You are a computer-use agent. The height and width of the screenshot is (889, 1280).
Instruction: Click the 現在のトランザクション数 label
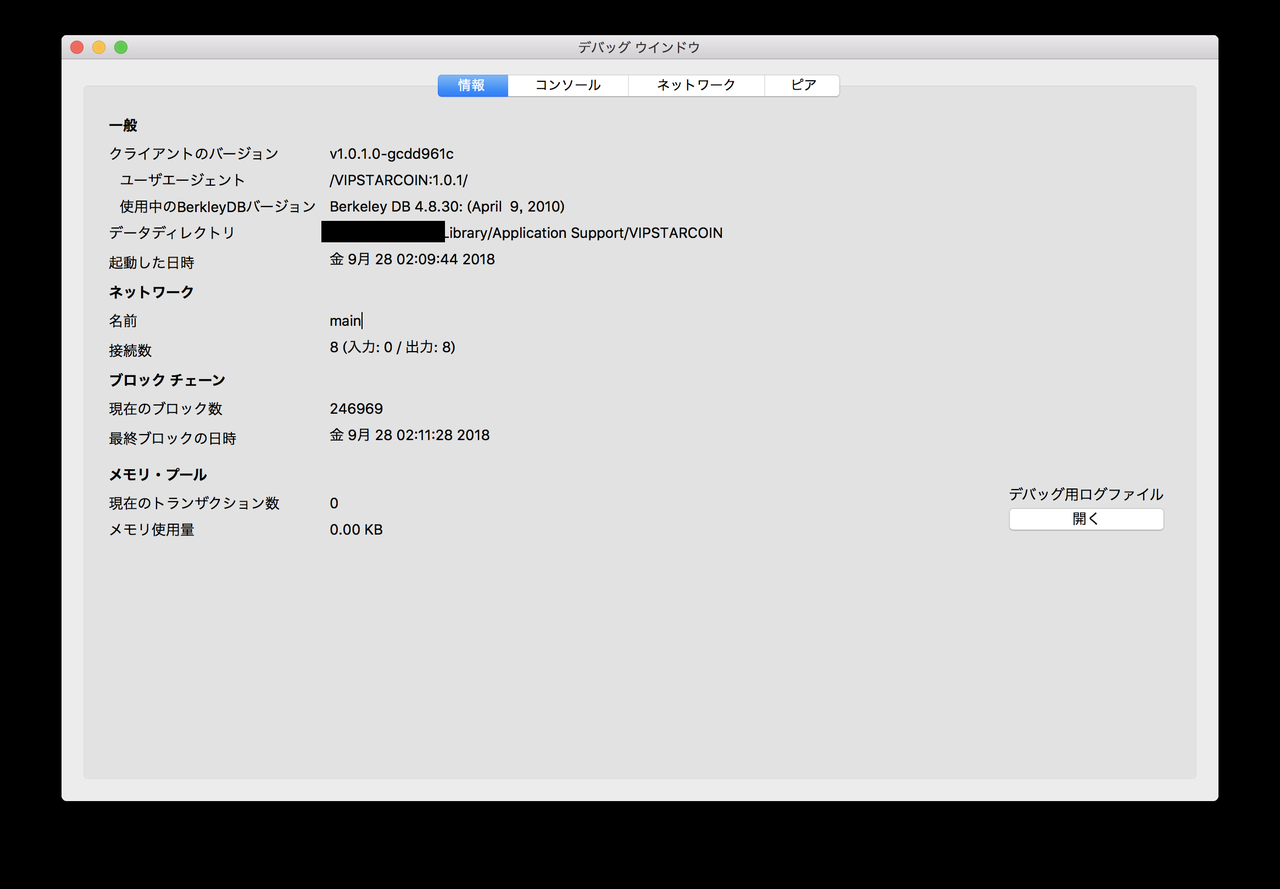(x=194, y=504)
